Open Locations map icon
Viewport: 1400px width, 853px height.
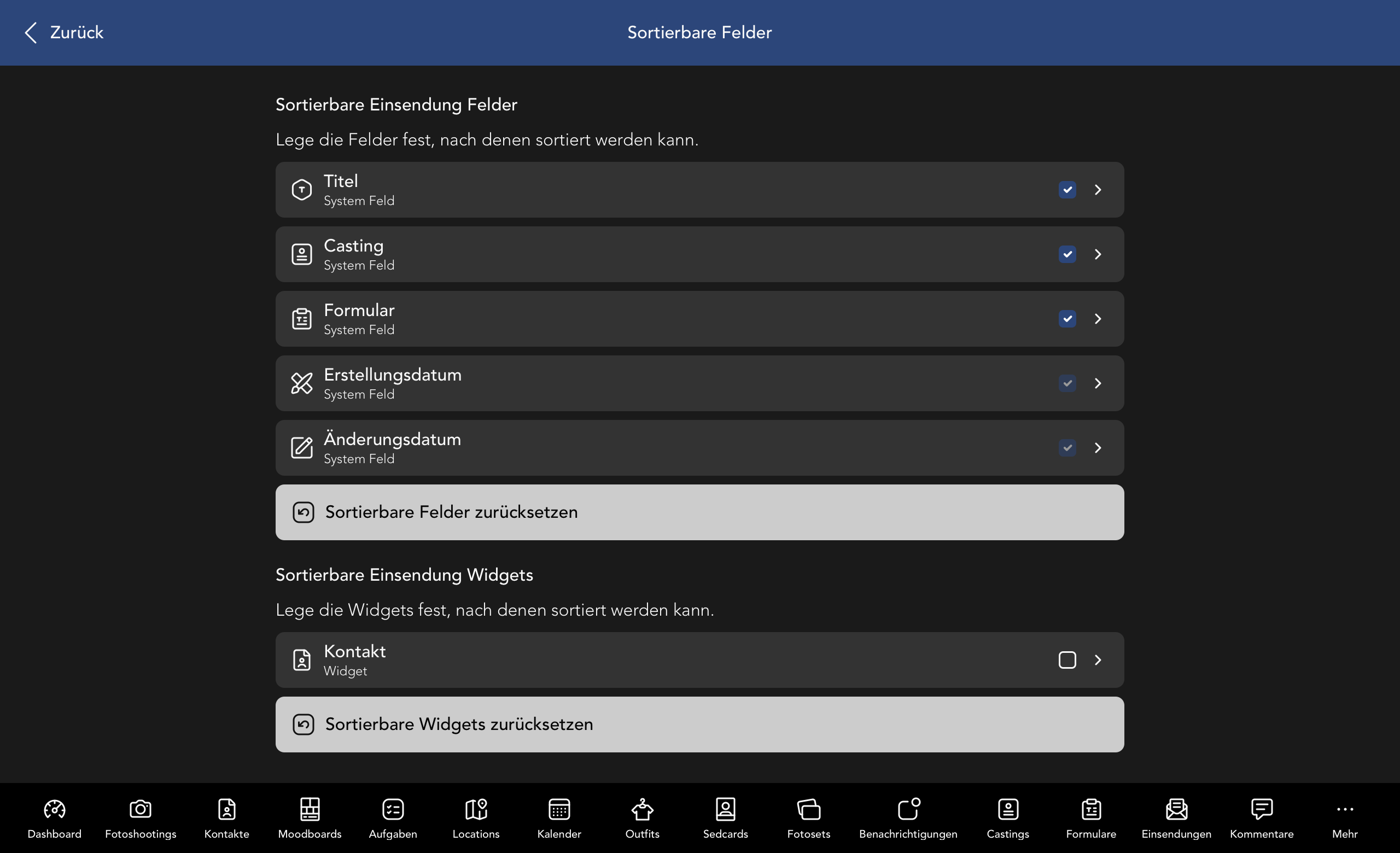(x=476, y=809)
